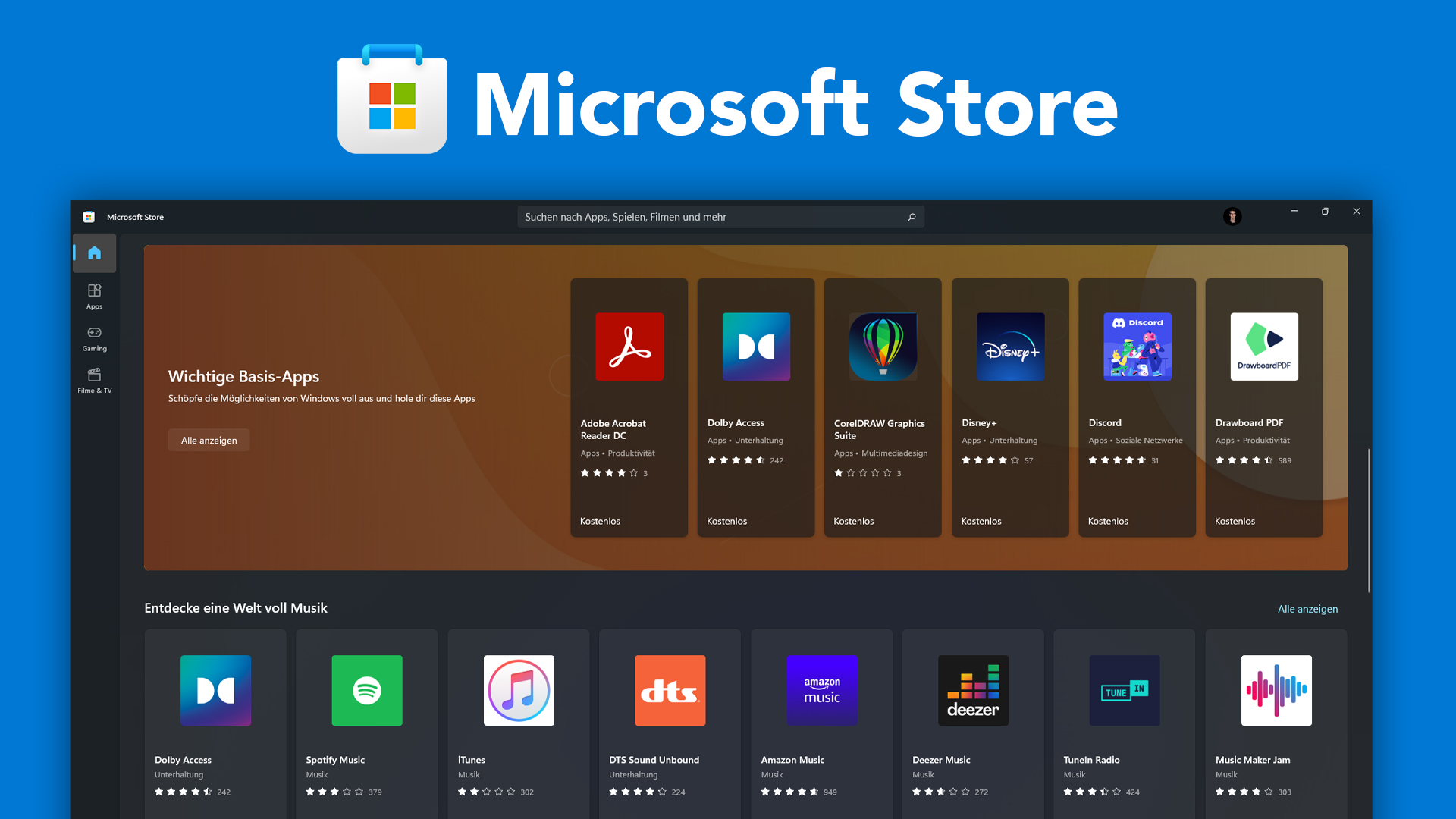1456x819 pixels.
Task: Click the search magnifier icon
Action: click(x=911, y=216)
